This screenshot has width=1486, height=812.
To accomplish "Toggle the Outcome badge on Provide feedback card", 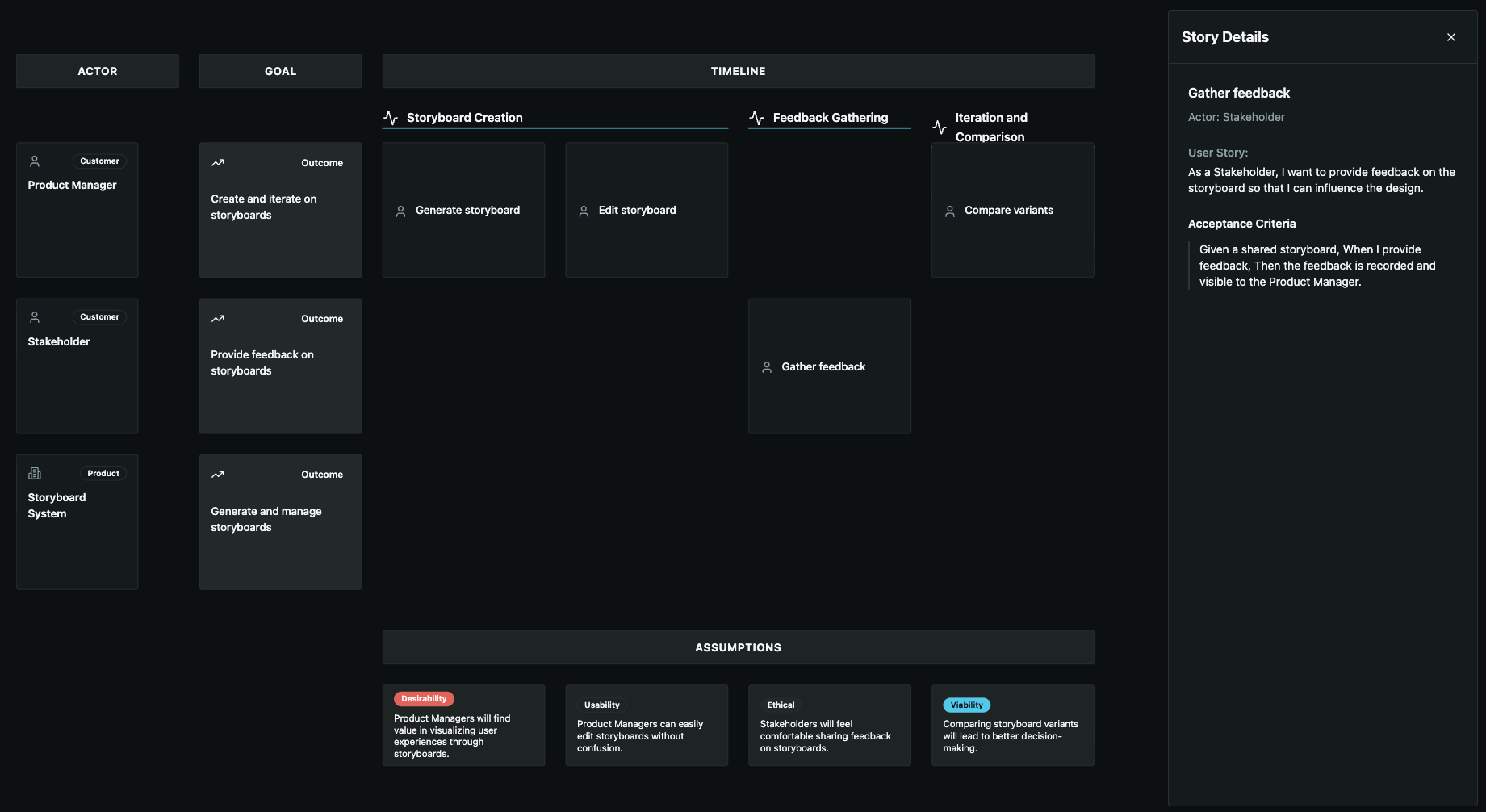I will [321, 318].
